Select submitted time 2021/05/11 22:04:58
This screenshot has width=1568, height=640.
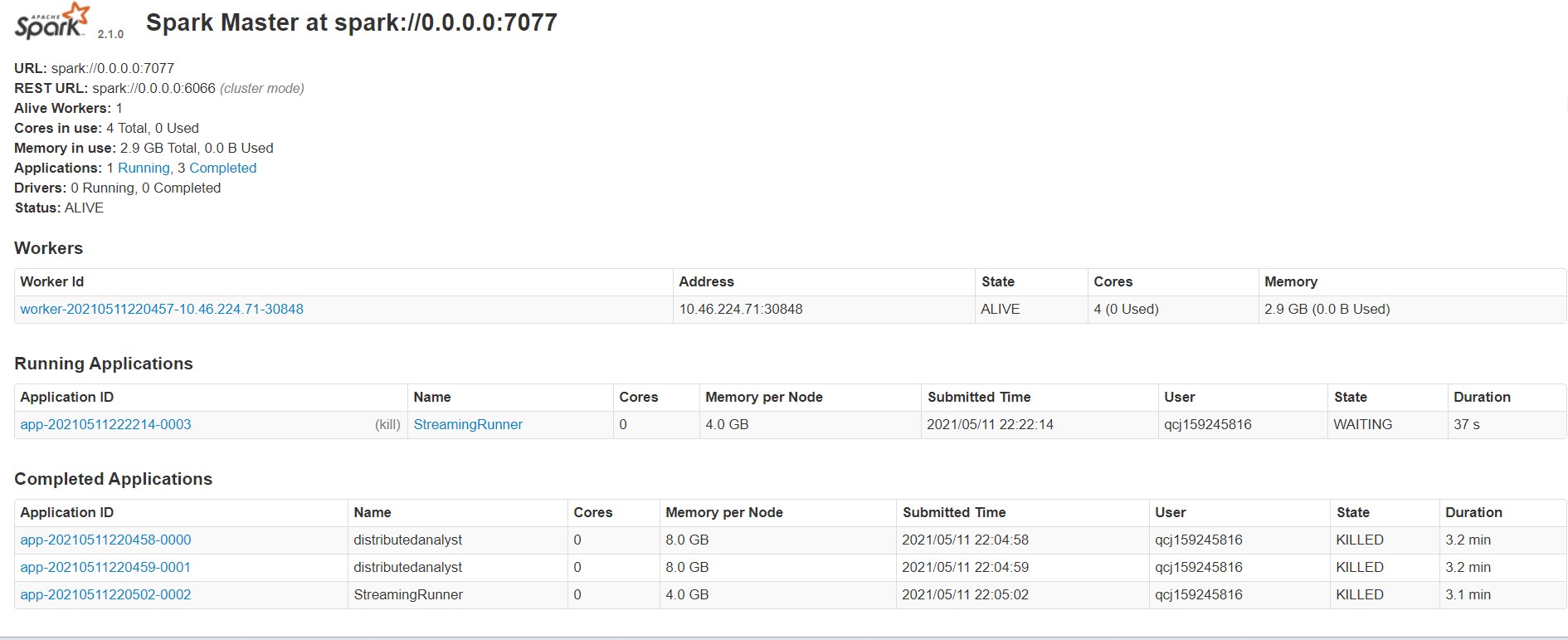[965, 540]
